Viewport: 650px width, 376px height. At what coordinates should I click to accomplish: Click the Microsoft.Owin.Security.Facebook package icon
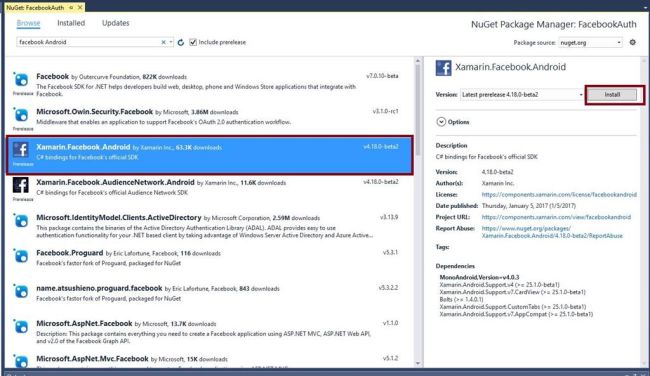click(21, 114)
